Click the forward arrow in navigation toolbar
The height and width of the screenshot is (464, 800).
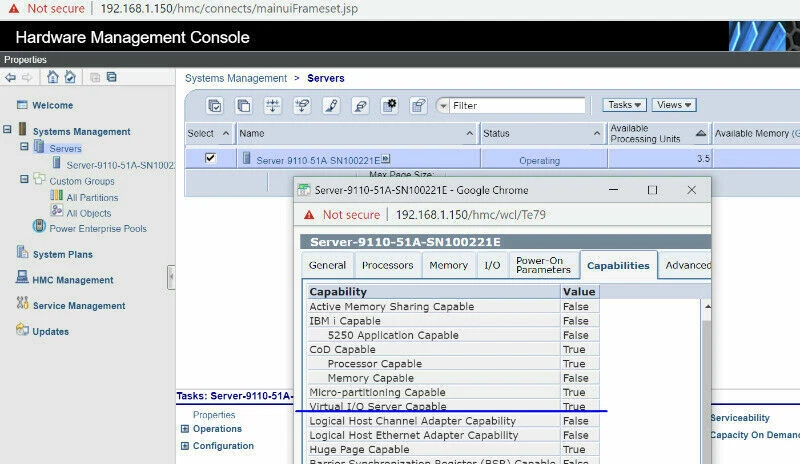coord(27,78)
